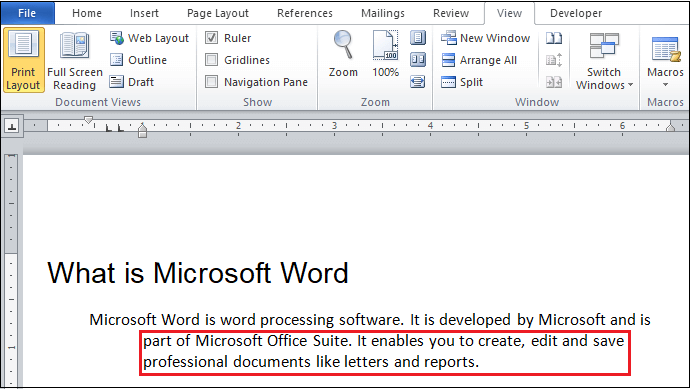This screenshot has height=389, width=690.
Task: Choose One Page zoom icon
Action: 418,37
